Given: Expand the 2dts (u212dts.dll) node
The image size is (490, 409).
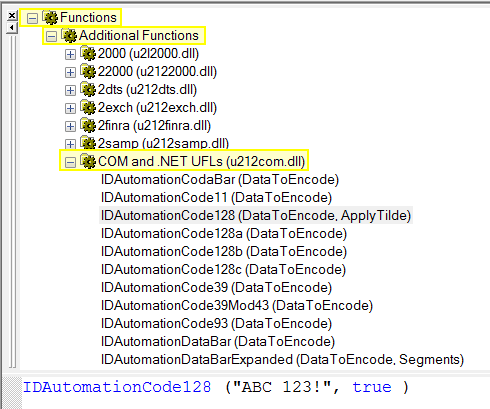Looking at the screenshot, I should click(x=70, y=90).
